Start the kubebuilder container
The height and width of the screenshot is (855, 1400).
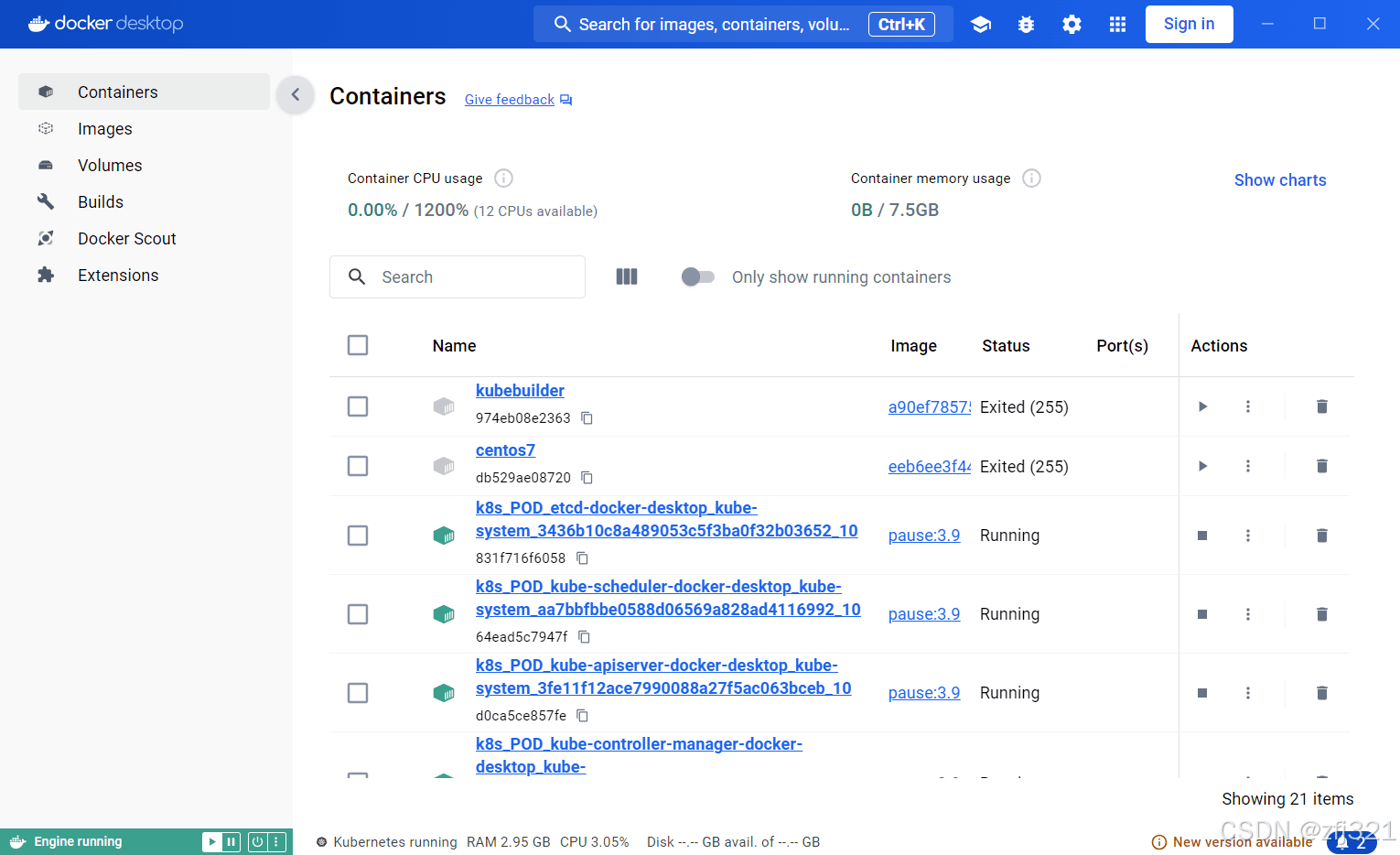[x=1202, y=406]
